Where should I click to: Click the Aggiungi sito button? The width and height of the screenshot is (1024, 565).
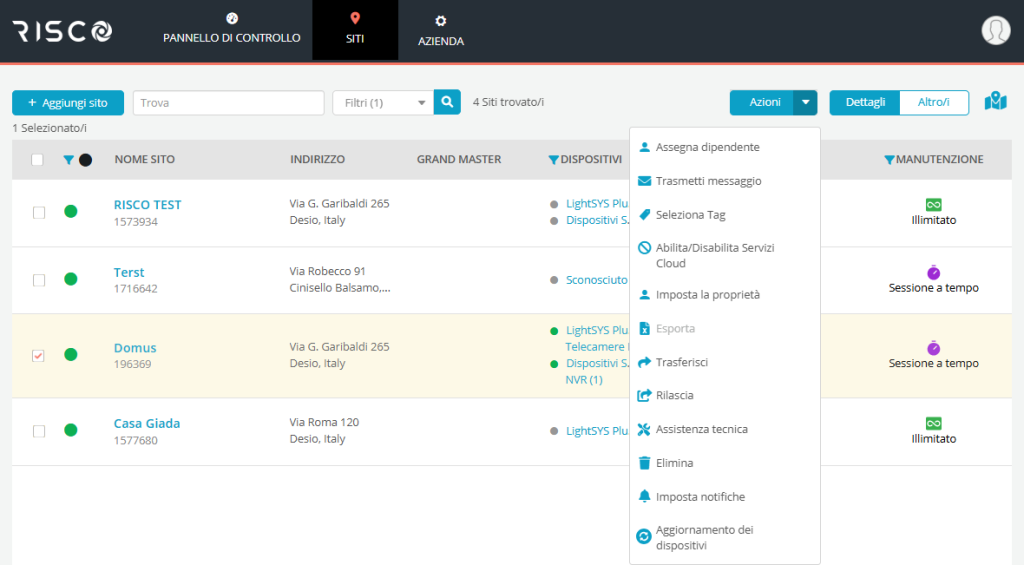pyautogui.click(x=67, y=103)
